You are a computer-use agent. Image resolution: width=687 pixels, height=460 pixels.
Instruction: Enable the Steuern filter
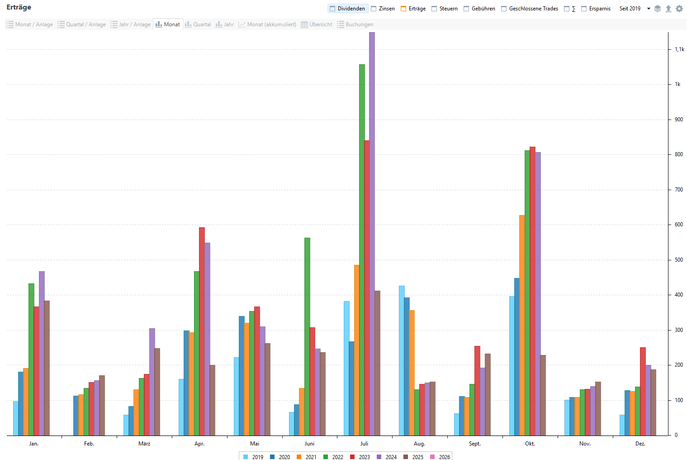(444, 8)
